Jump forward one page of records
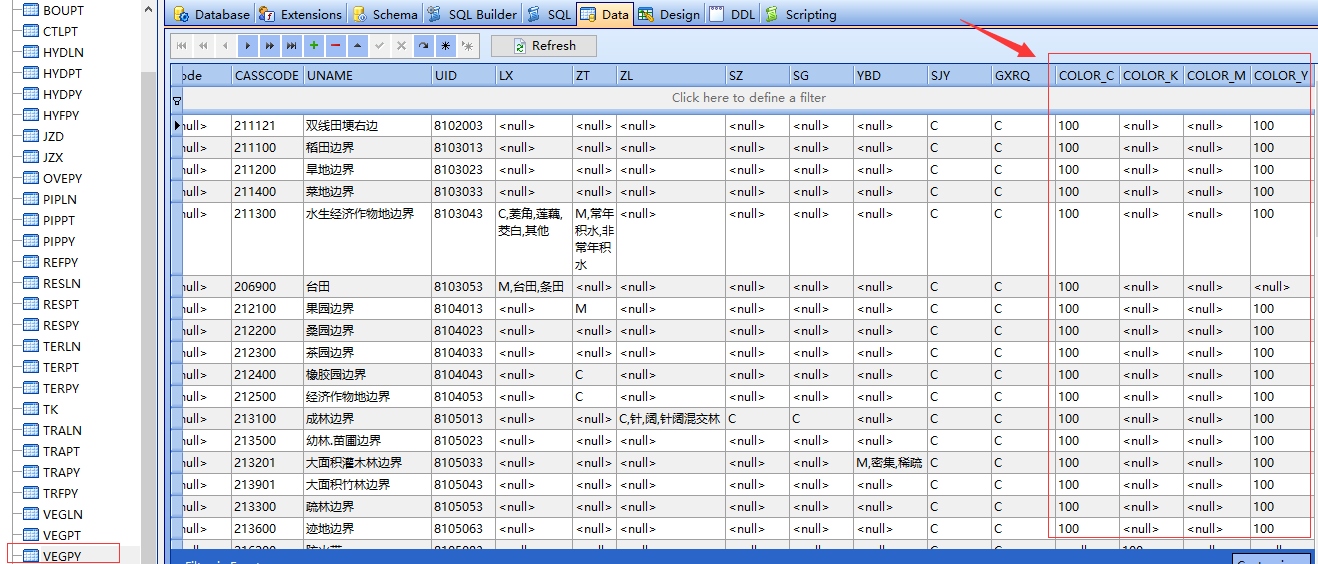The height and width of the screenshot is (564, 1318). [269, 46]
